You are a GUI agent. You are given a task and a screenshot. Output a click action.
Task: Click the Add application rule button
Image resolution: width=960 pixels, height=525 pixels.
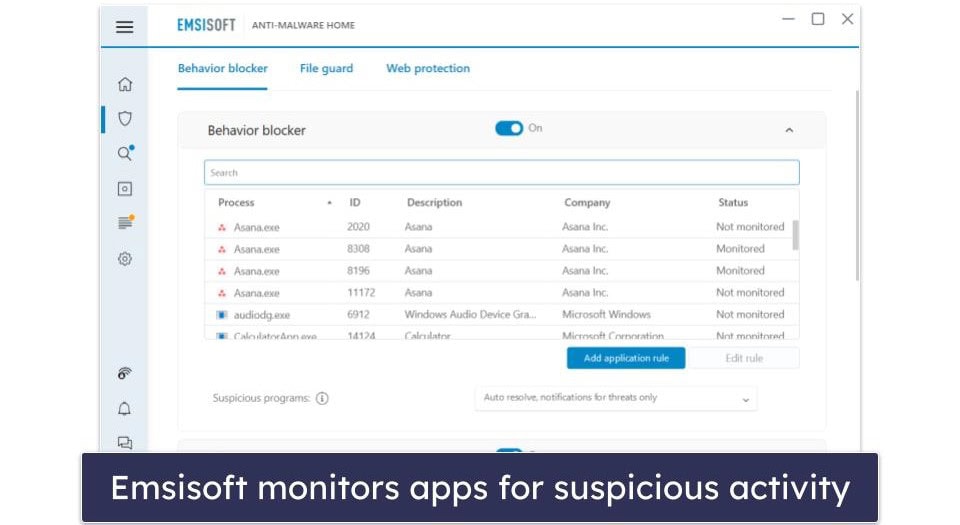626,358
